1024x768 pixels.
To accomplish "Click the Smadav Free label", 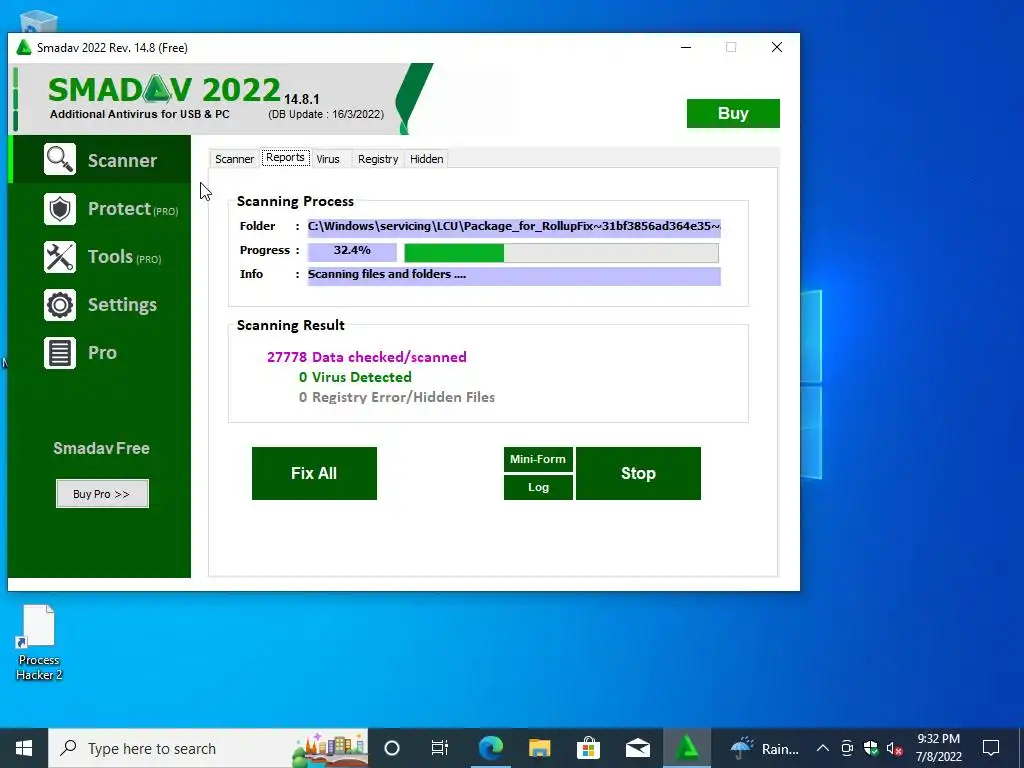I will (x=101, y=448).
